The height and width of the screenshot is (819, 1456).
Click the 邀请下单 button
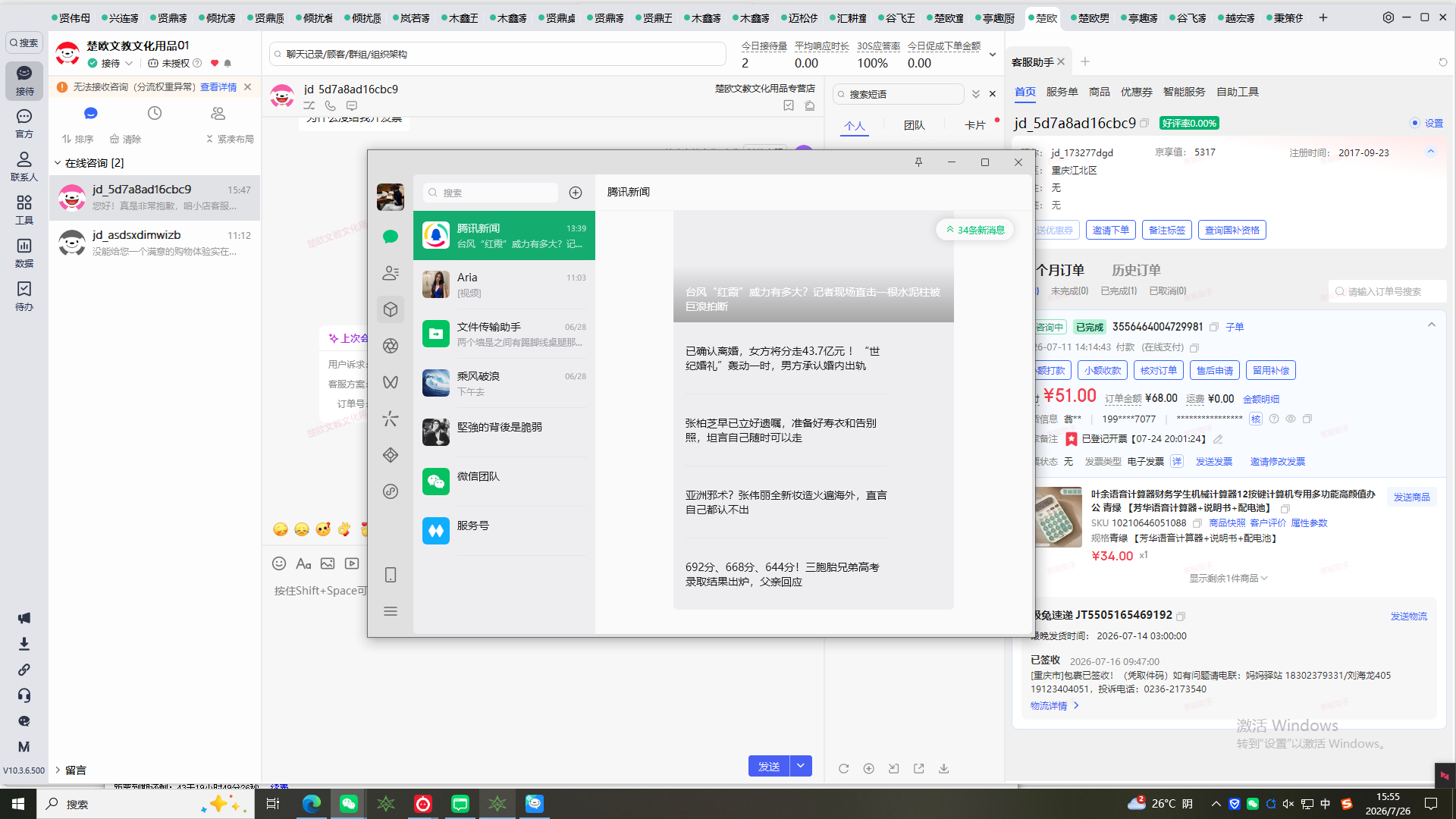[x=1110, y=230]
